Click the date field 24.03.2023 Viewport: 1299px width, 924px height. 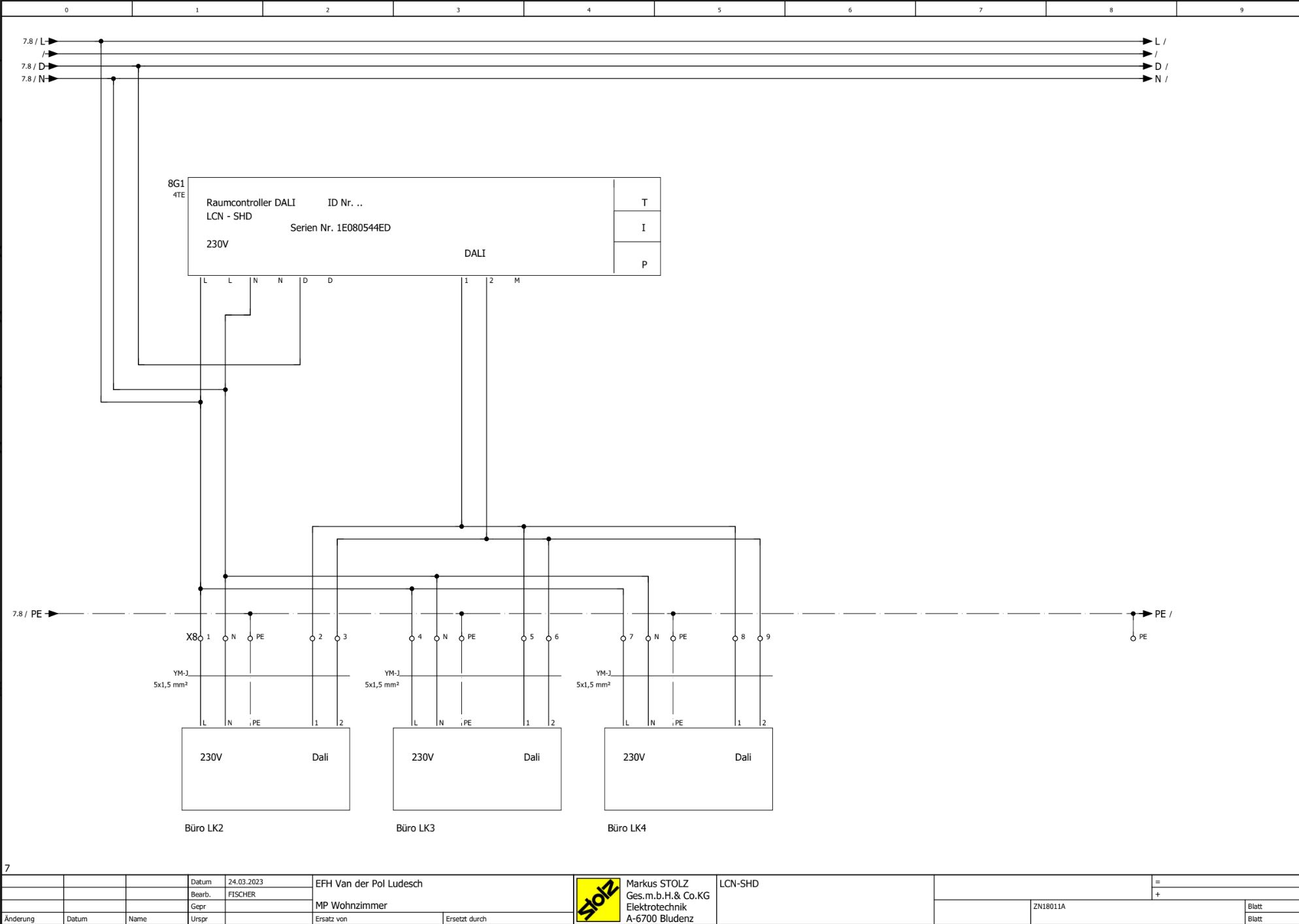point(246,882)
